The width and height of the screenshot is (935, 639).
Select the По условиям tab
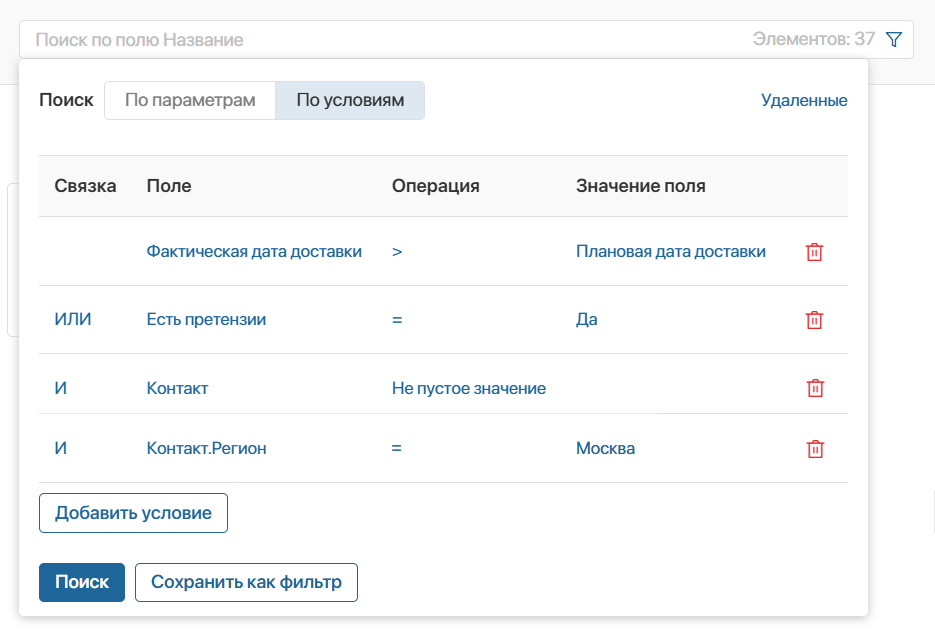pyautogui.click(x=350, y=100)
